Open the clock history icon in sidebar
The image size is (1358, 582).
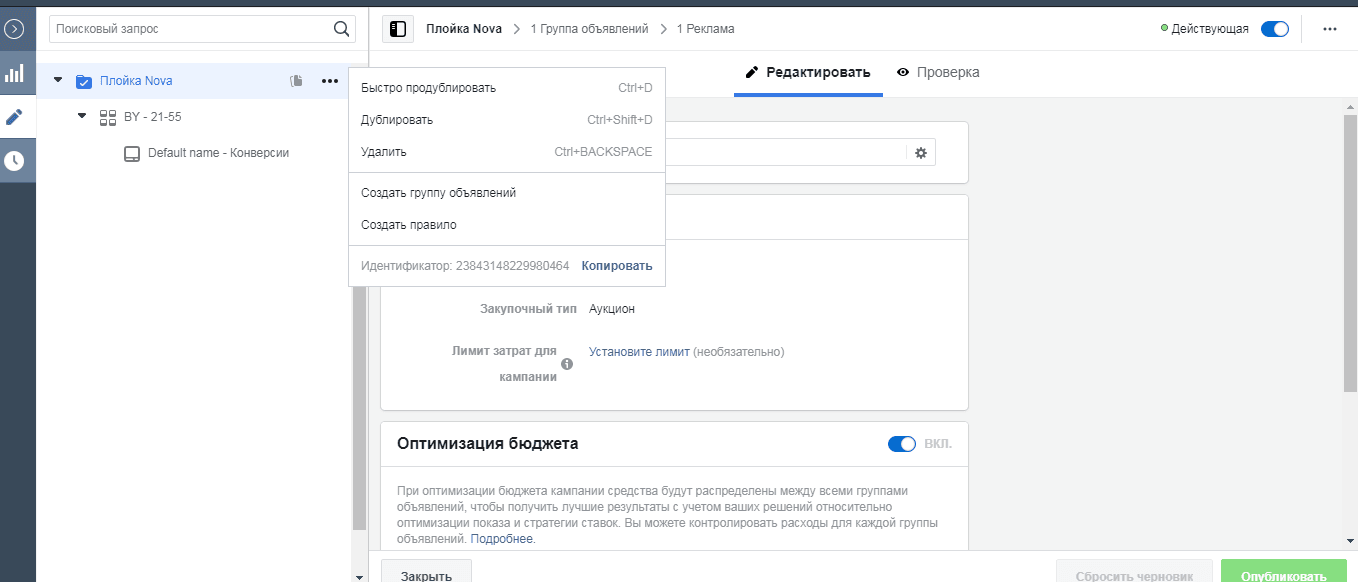point(14,160)
